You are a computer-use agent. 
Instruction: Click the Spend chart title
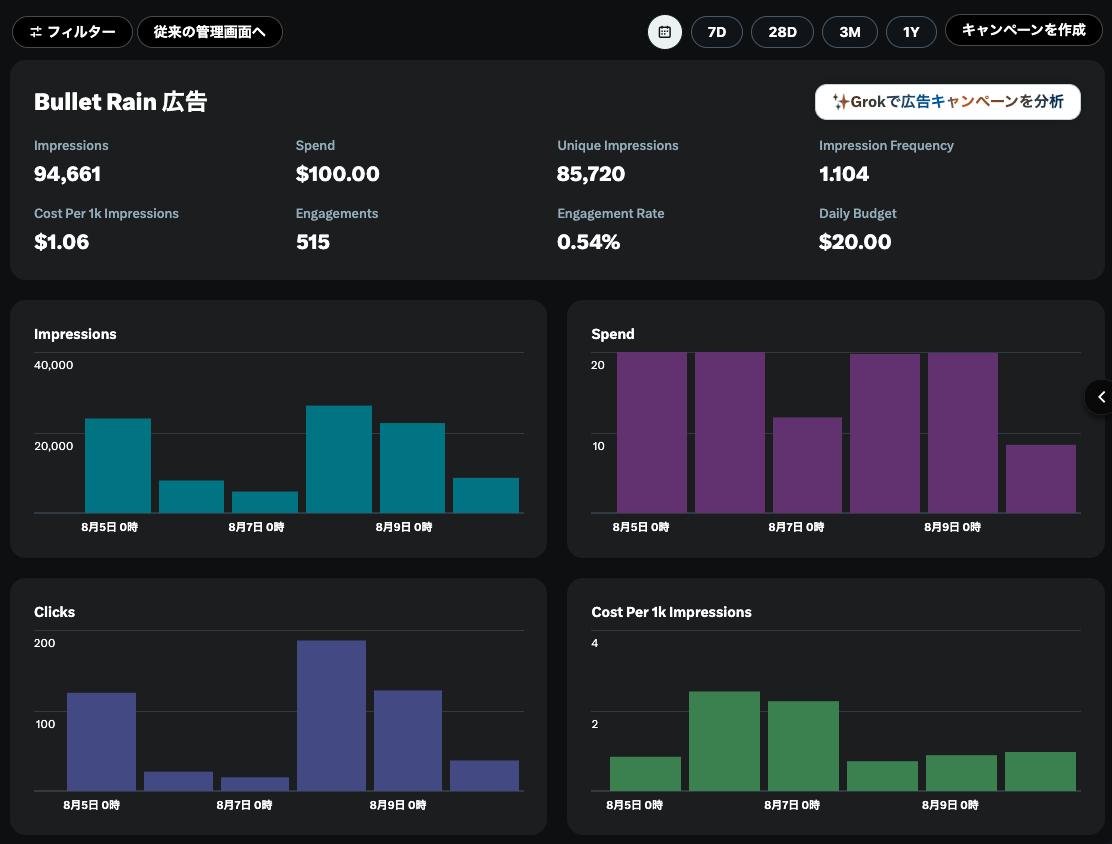coord(613,334)
